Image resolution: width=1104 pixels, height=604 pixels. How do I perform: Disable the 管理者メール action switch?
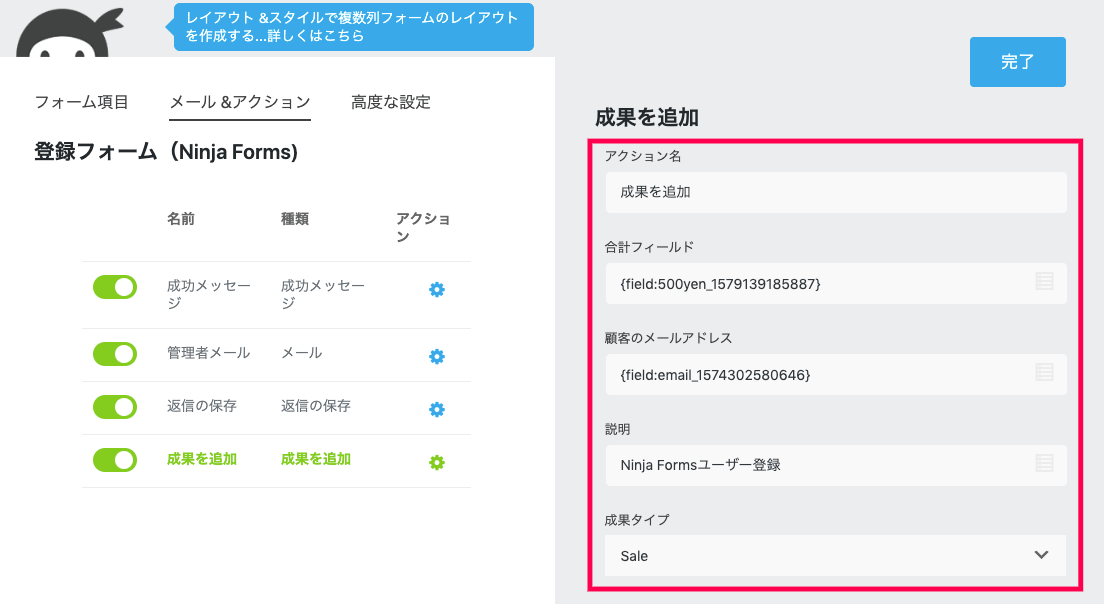pyautogui.click(x=115, y=354)
